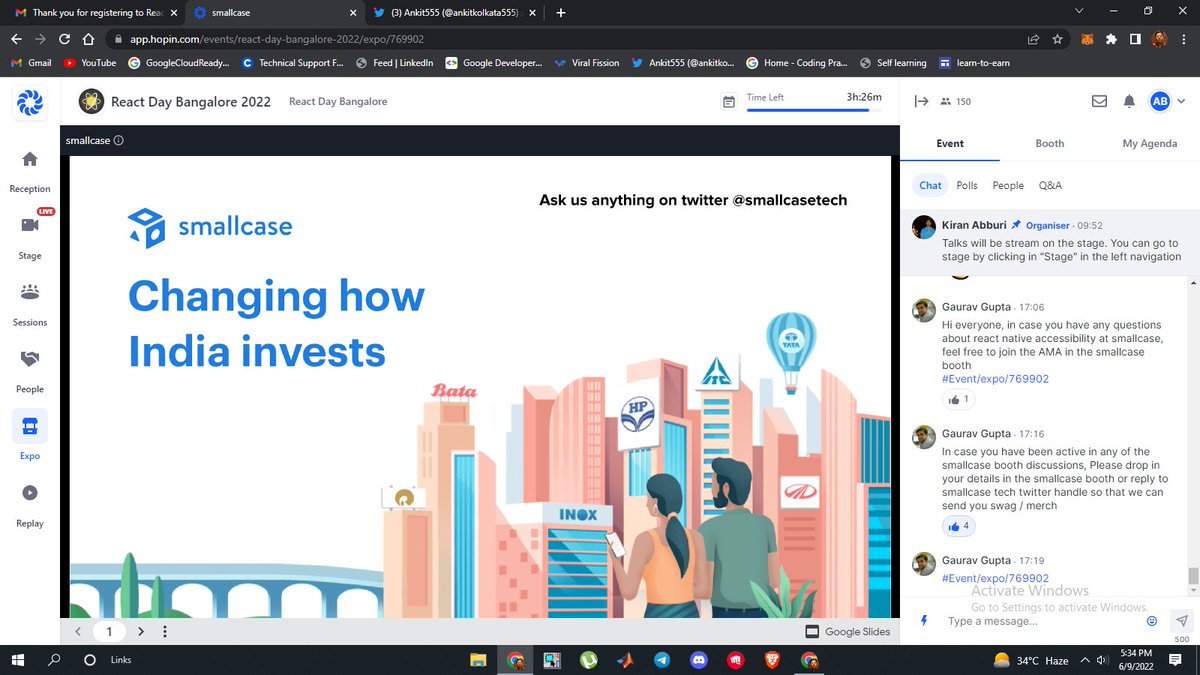Open Chrome three-dot menu
The image size is (1200, 675).
(x=1185, y=39)
